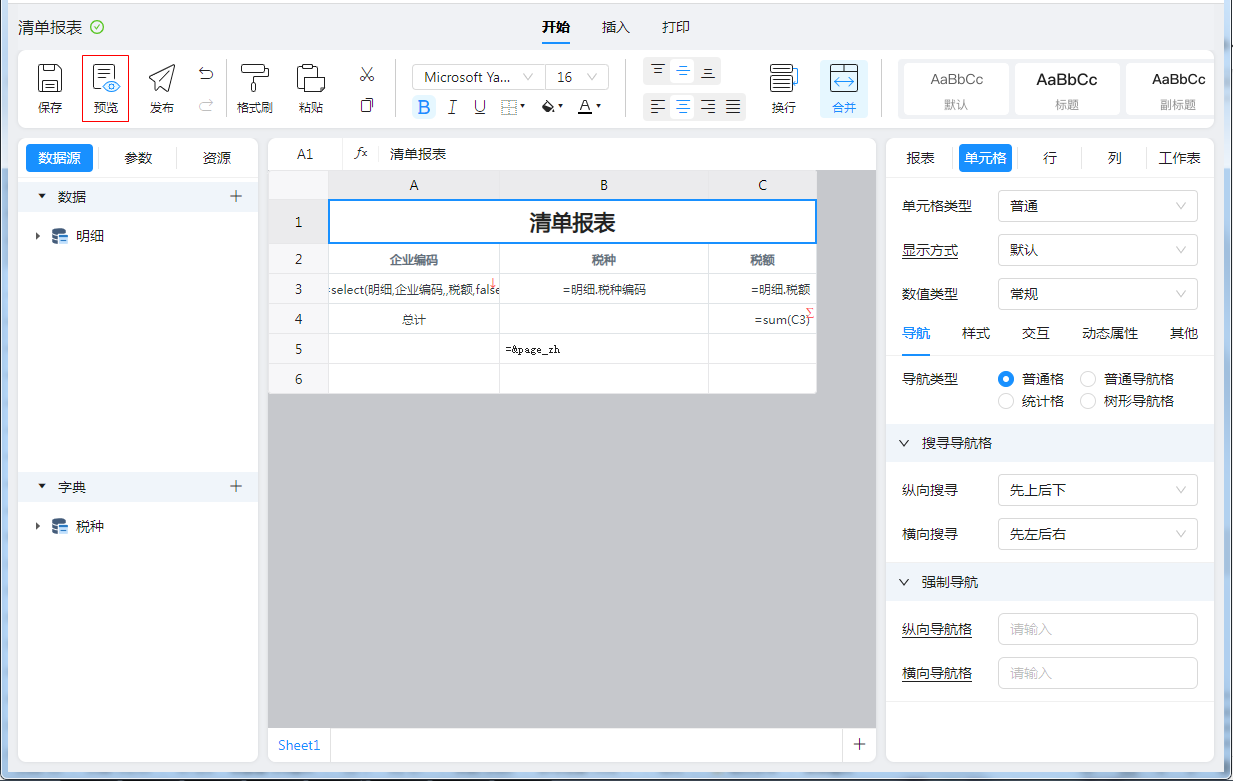
Task: Toggle underline formatting
Action: tap(480, 107)
